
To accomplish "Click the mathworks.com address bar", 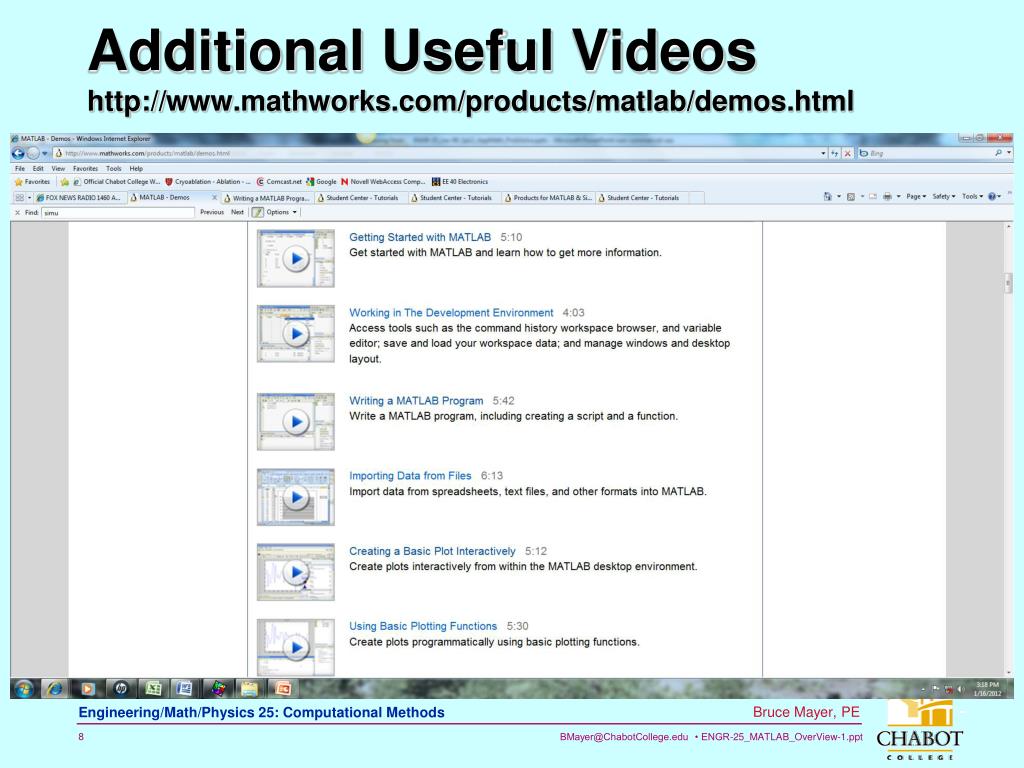I will tap(436, 153).
